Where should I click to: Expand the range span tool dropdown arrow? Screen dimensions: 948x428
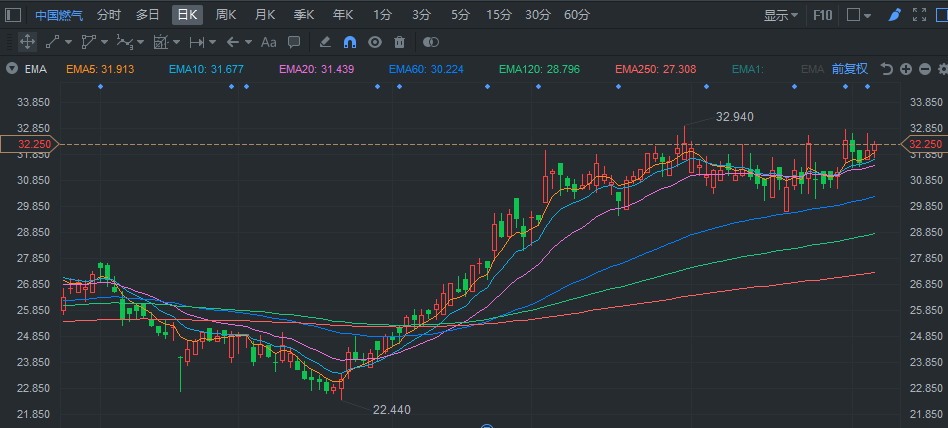212,42
